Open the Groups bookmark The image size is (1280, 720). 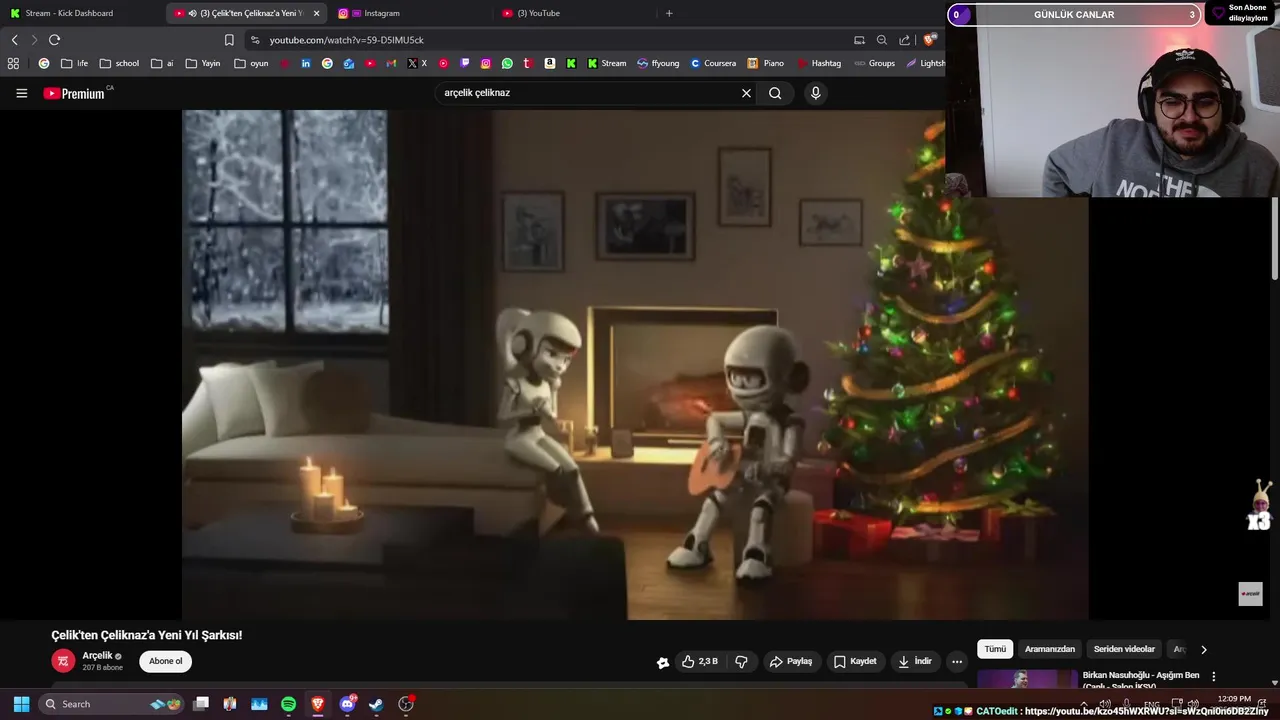pos(874,63)
